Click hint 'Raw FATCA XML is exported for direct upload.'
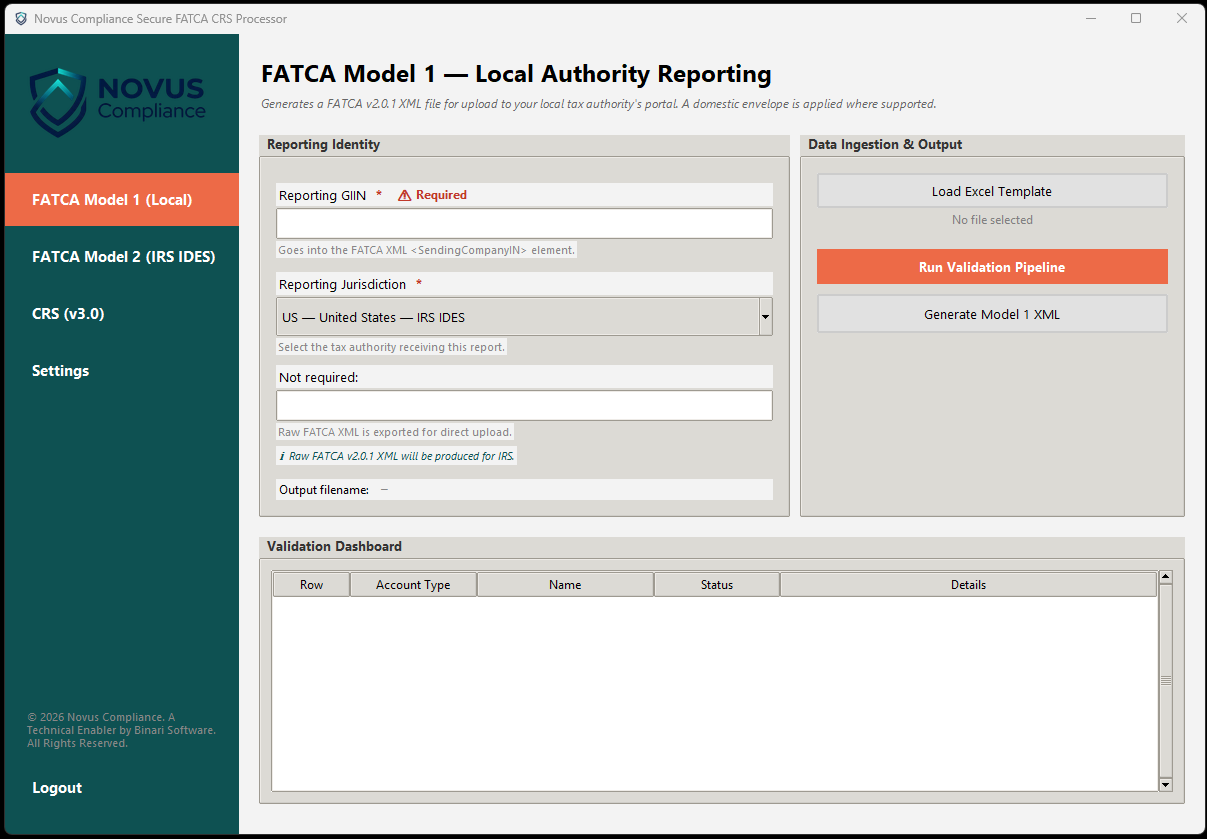This screenshot has height=839, width=1207. (x=395, y=432)
